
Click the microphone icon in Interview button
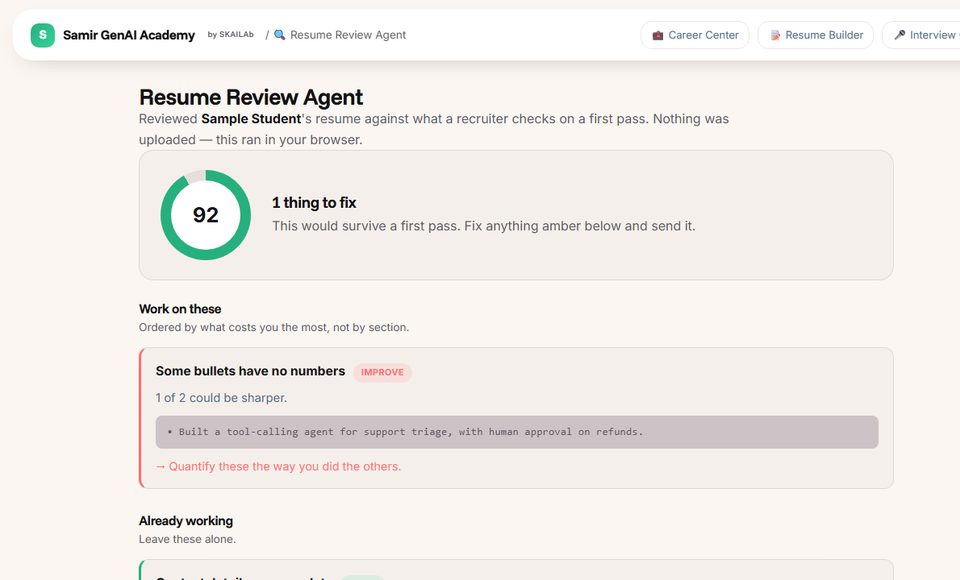tap(899, 35)
